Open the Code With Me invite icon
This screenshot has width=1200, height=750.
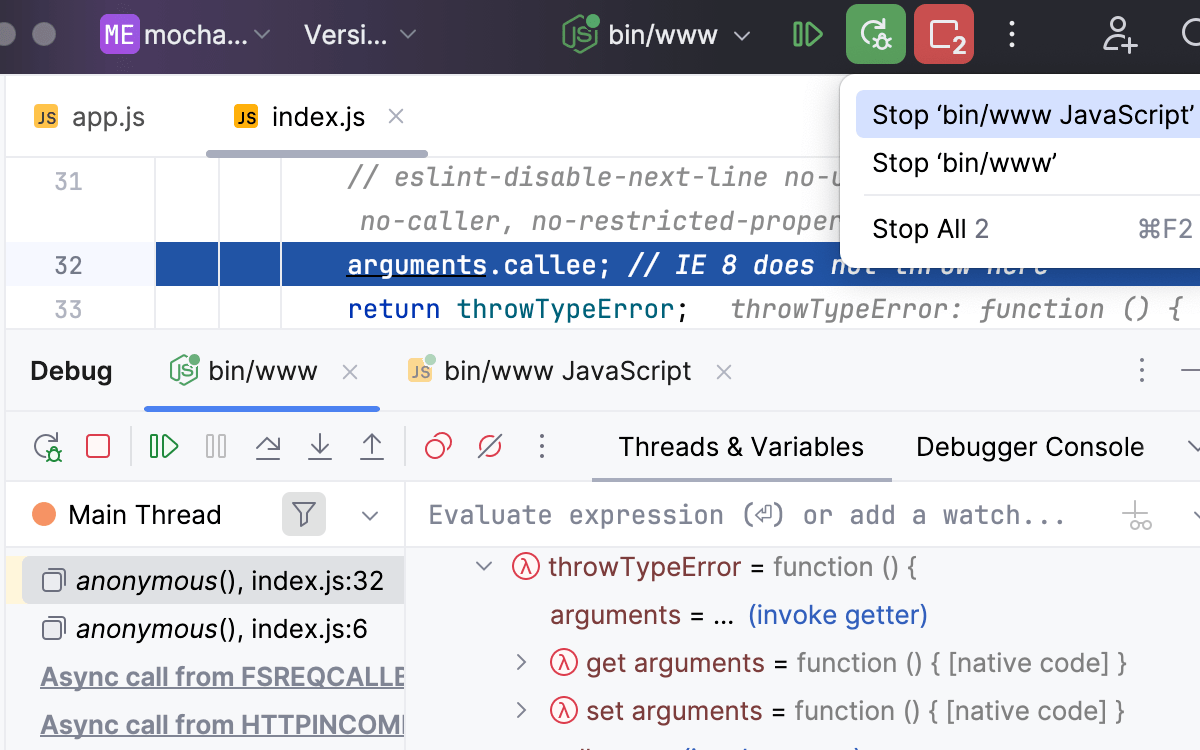[x=1119, y=35]
